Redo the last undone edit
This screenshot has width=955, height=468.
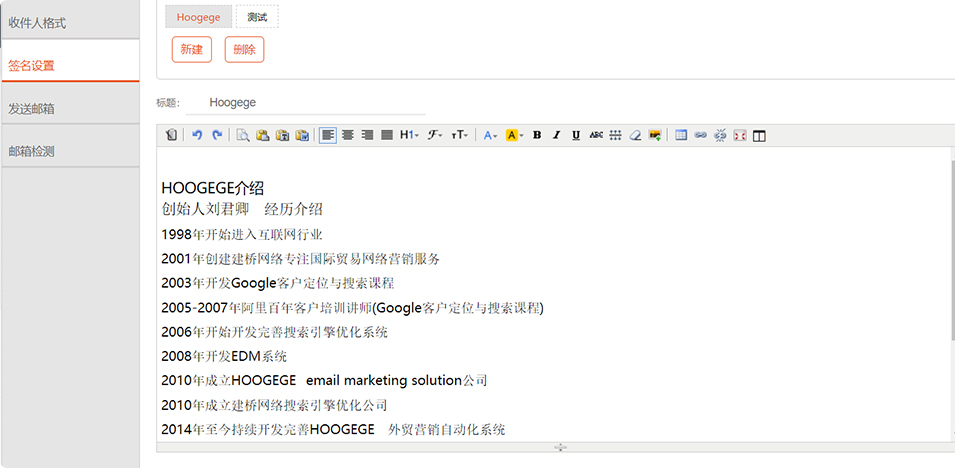217,135
